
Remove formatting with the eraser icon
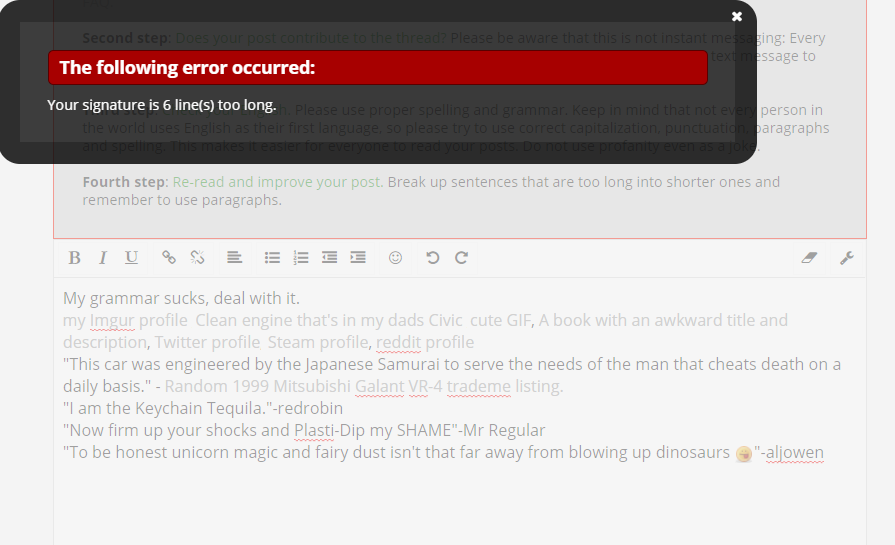pos(809,258)
